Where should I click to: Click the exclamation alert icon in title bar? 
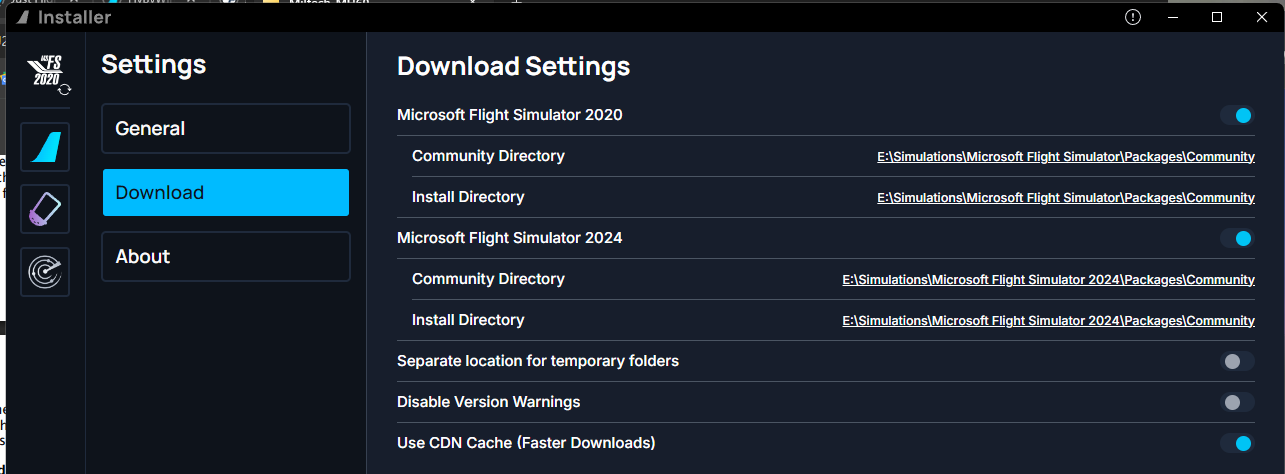click(1133, 17)
